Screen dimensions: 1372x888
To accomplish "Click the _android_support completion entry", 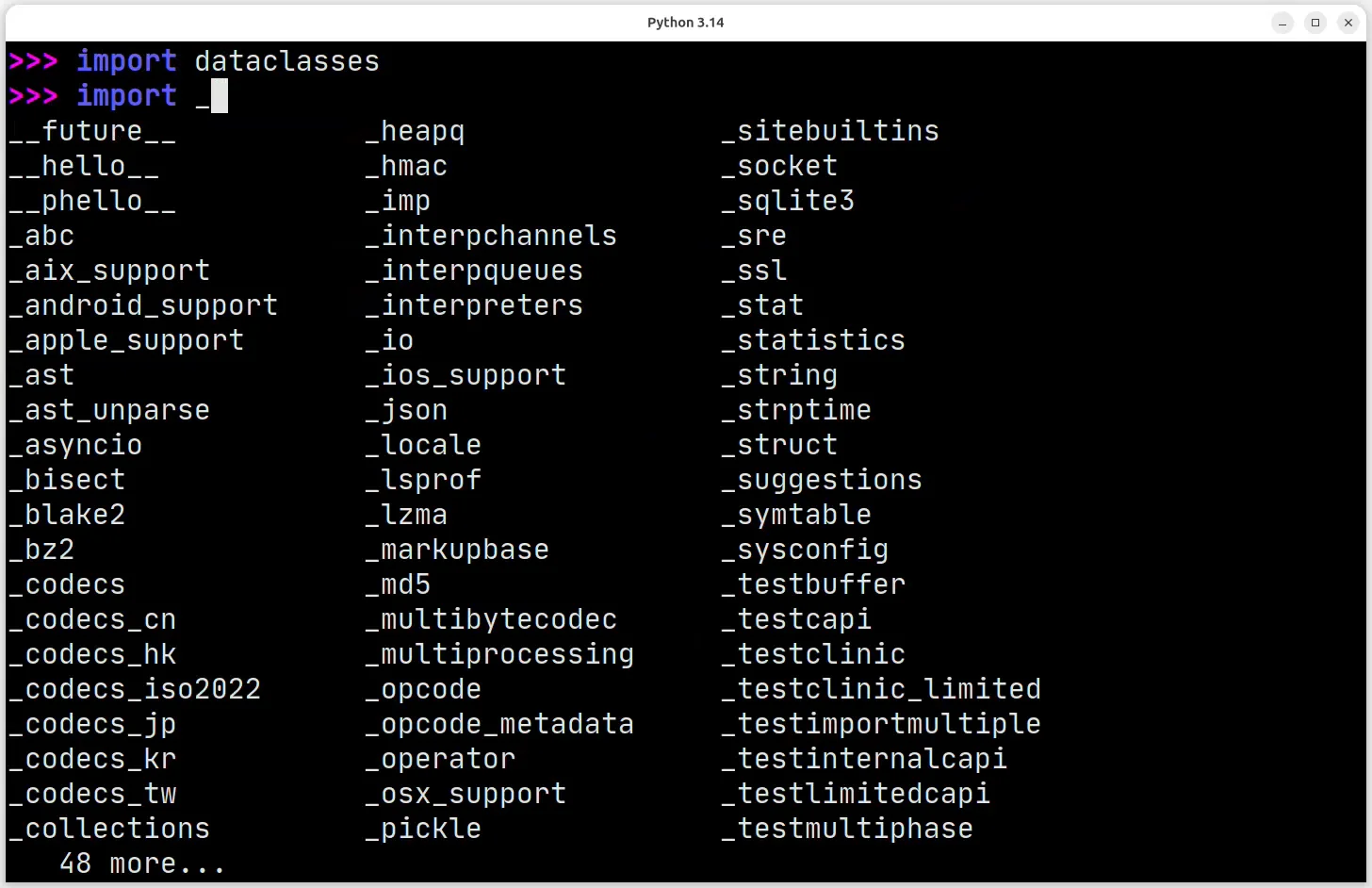I will click(143, 305).
